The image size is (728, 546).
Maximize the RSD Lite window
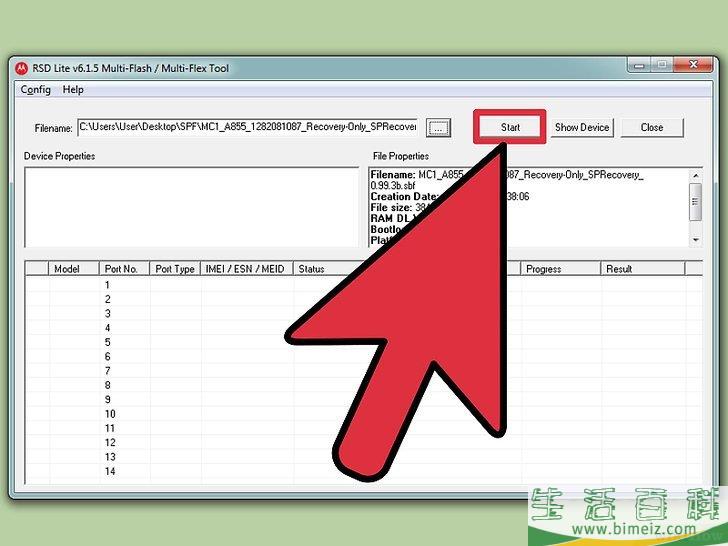click(662, 65)
